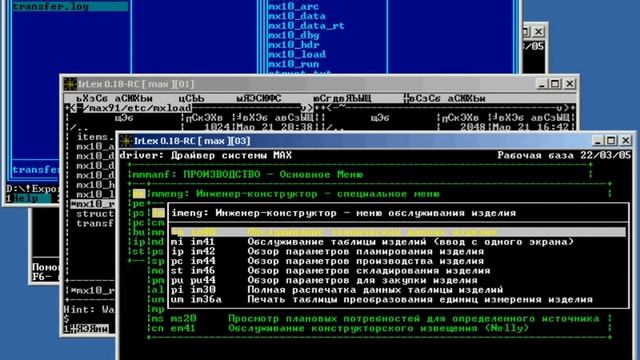
Task: Click 'driver: Драйвер системы MAX' header text
Action: click(205, 156)
